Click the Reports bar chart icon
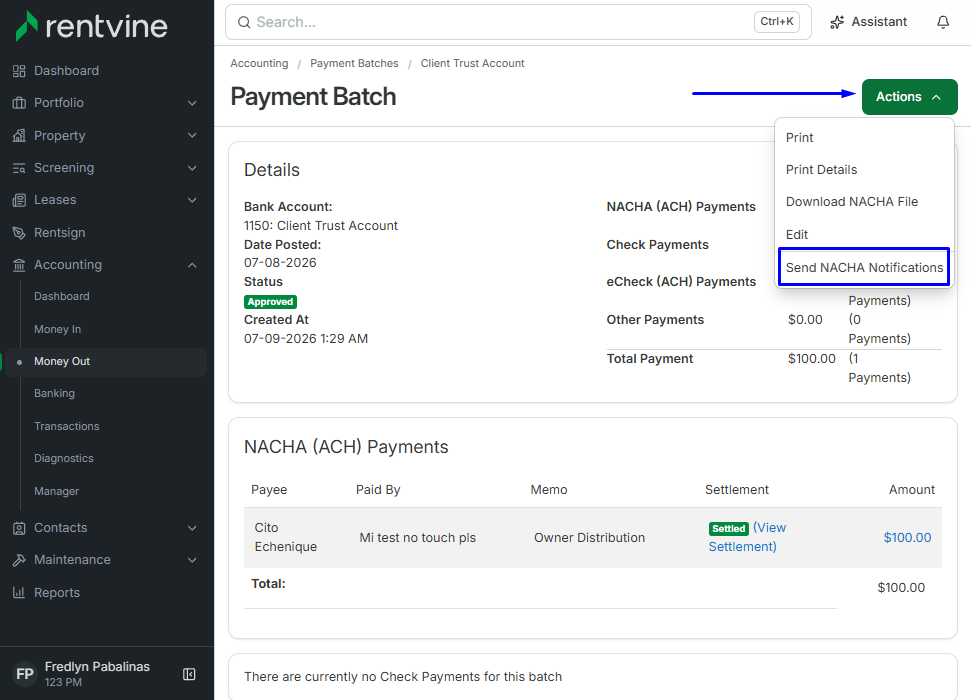This screenshot has height=700, width=971. click(x=19, y=593)
